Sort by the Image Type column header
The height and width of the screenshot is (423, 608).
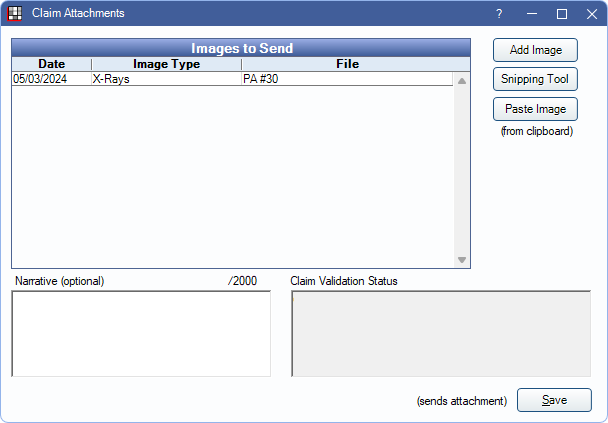[166, 64]
